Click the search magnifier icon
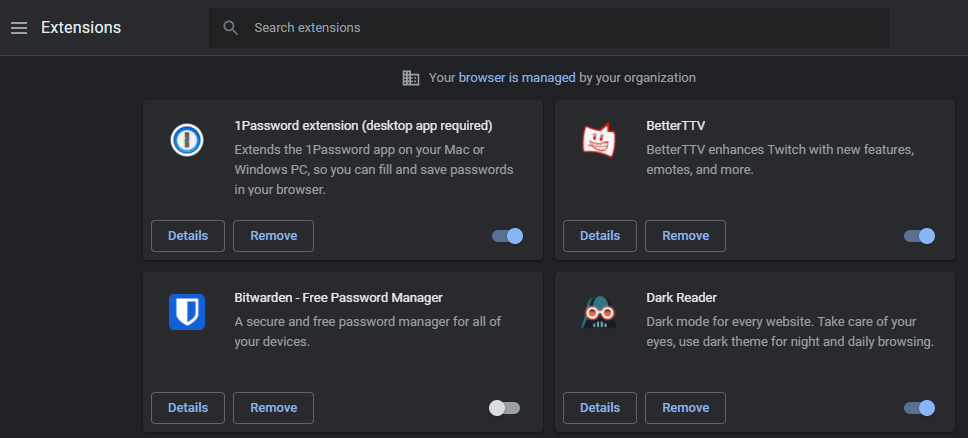 click(x=231, y=28)
